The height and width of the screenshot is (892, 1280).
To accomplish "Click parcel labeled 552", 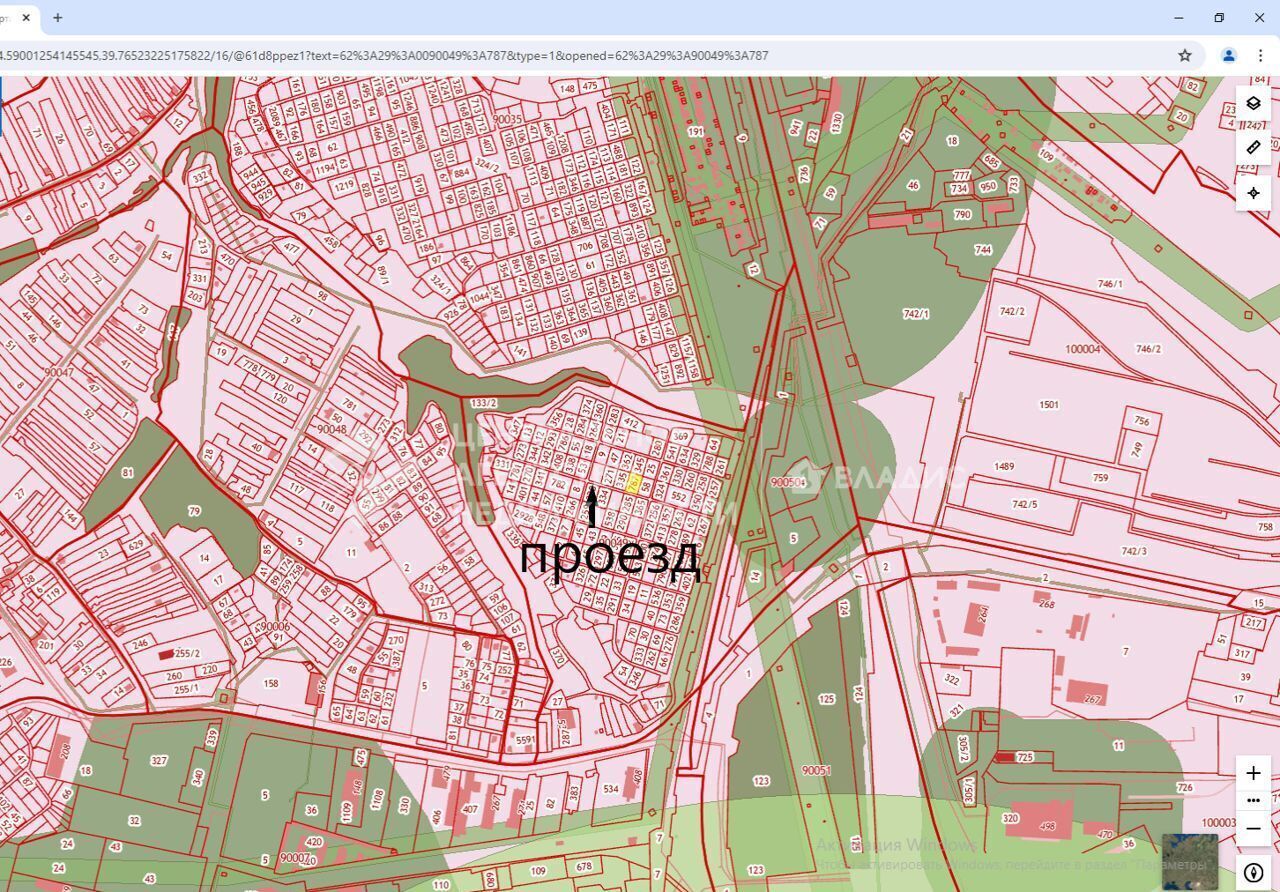I will (x=679, y=496).
